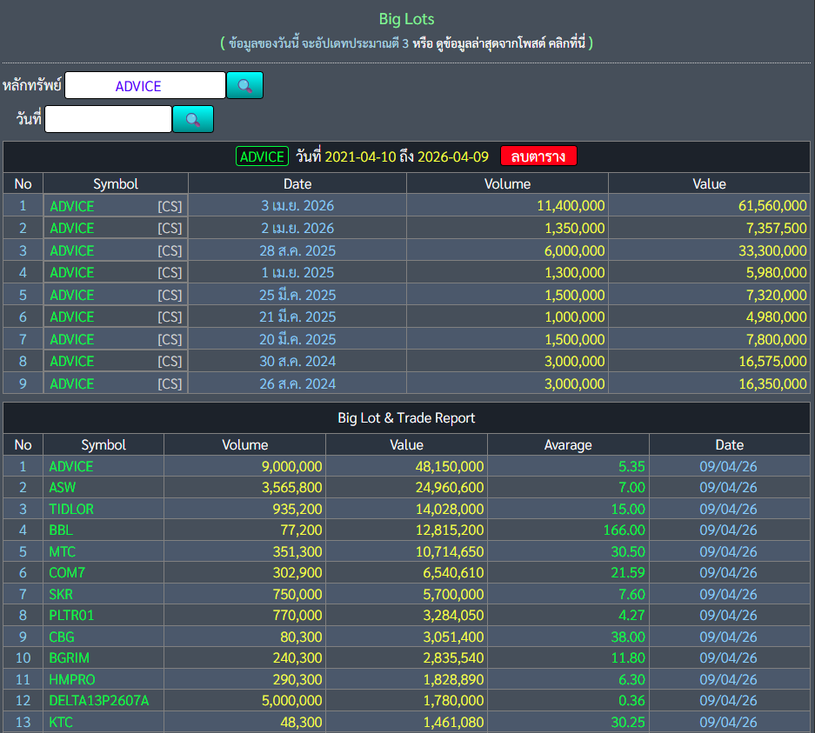815x733 pixels.
Task: Click the symbol input field containing ADVICE
Action: click(145, 86)
